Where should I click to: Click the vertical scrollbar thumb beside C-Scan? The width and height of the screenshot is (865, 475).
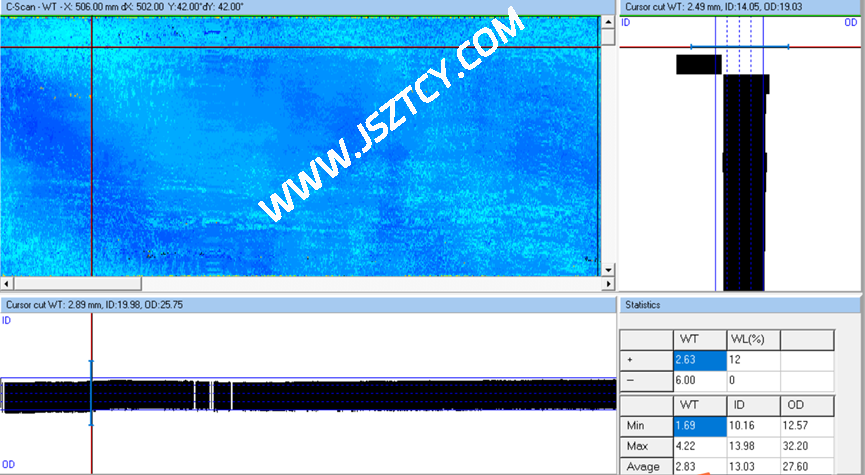tap(608, 38)
